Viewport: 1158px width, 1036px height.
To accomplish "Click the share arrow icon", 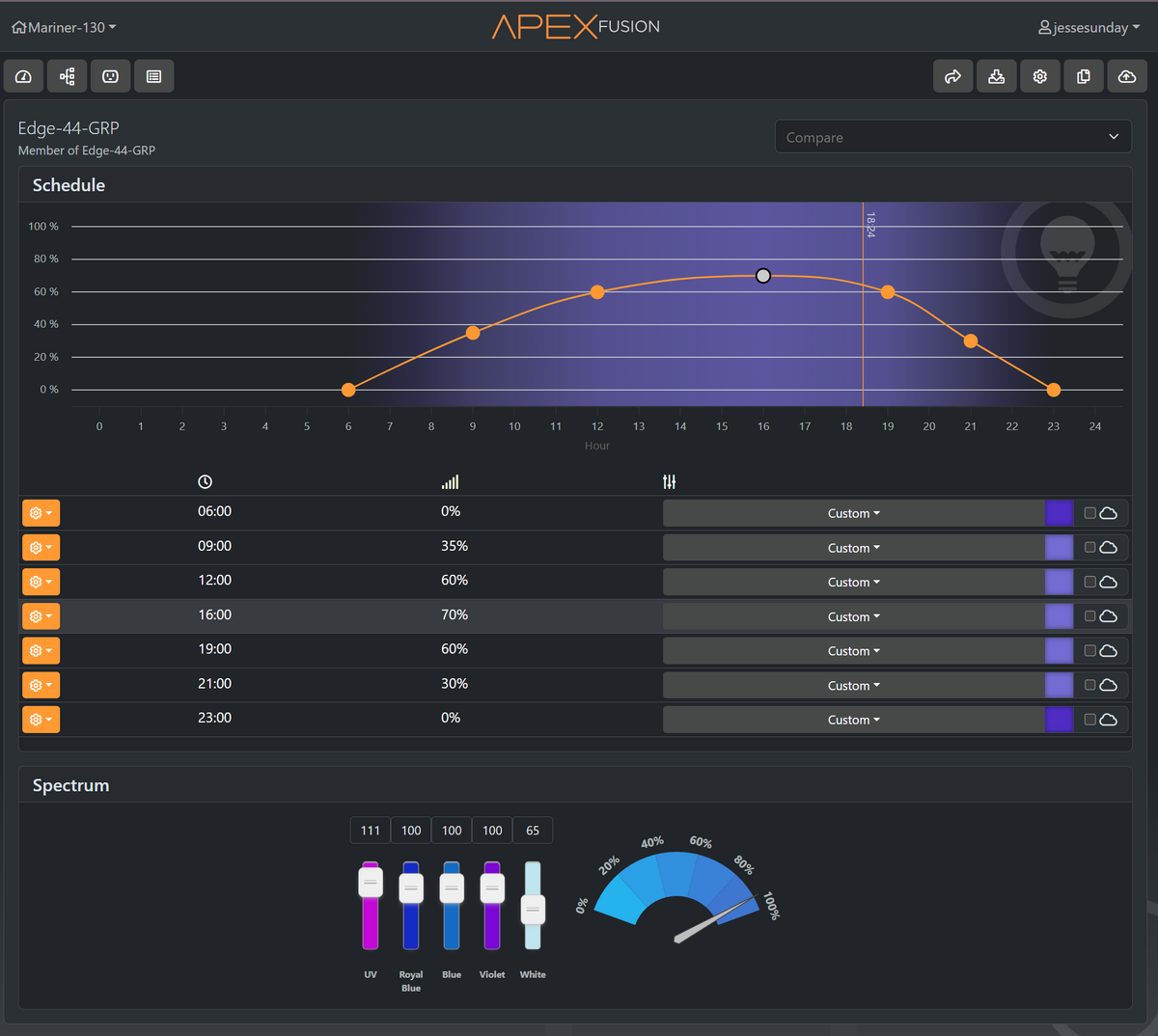I will 953,76.
